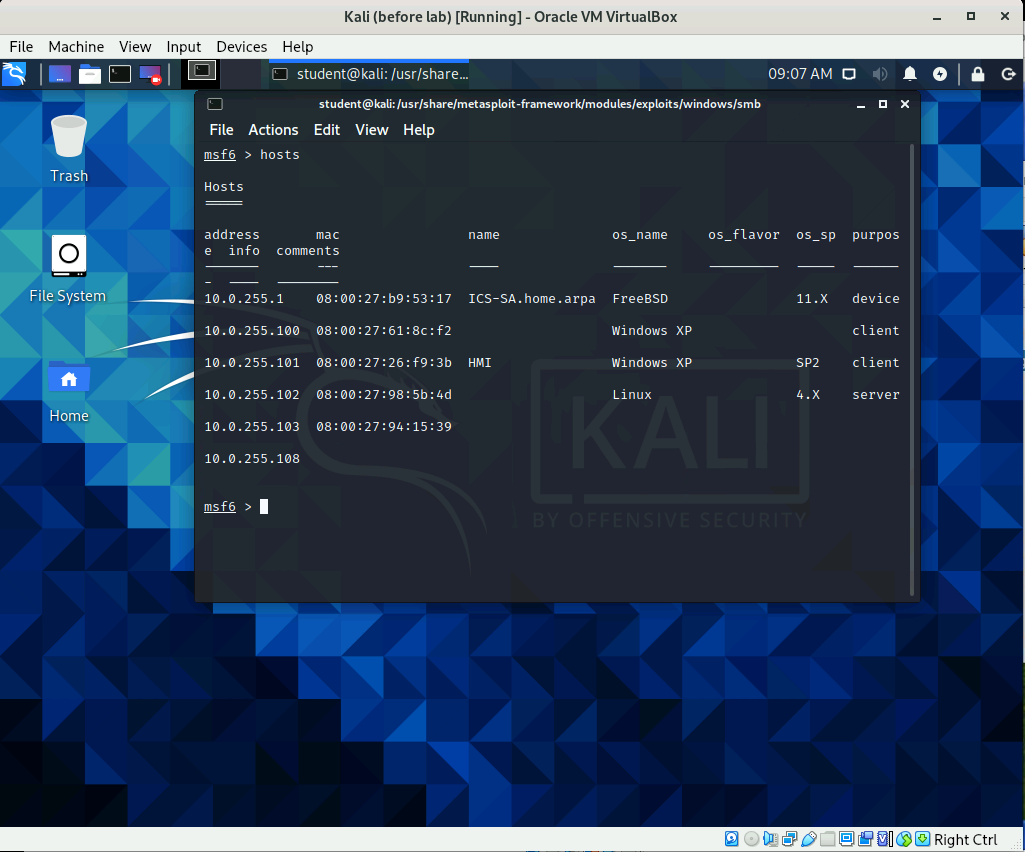Click the Right Ctrl host key label
The height and width of the screenshot is (852, 1025).
point(966,840)
